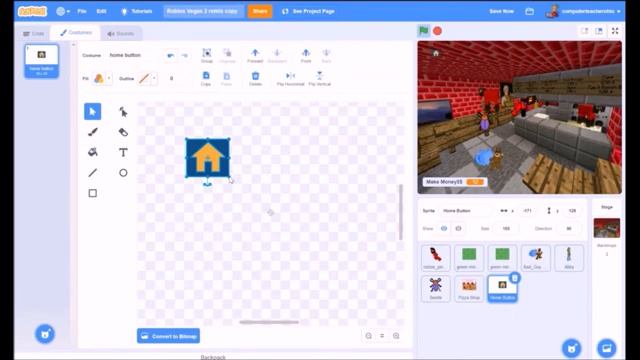Select the Text tool

(123, 152)
